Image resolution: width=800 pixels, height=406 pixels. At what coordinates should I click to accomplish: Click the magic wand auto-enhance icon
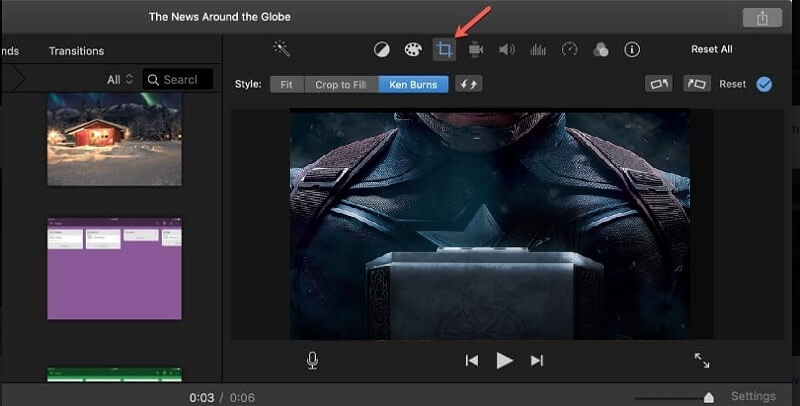(x=281, y=49)
